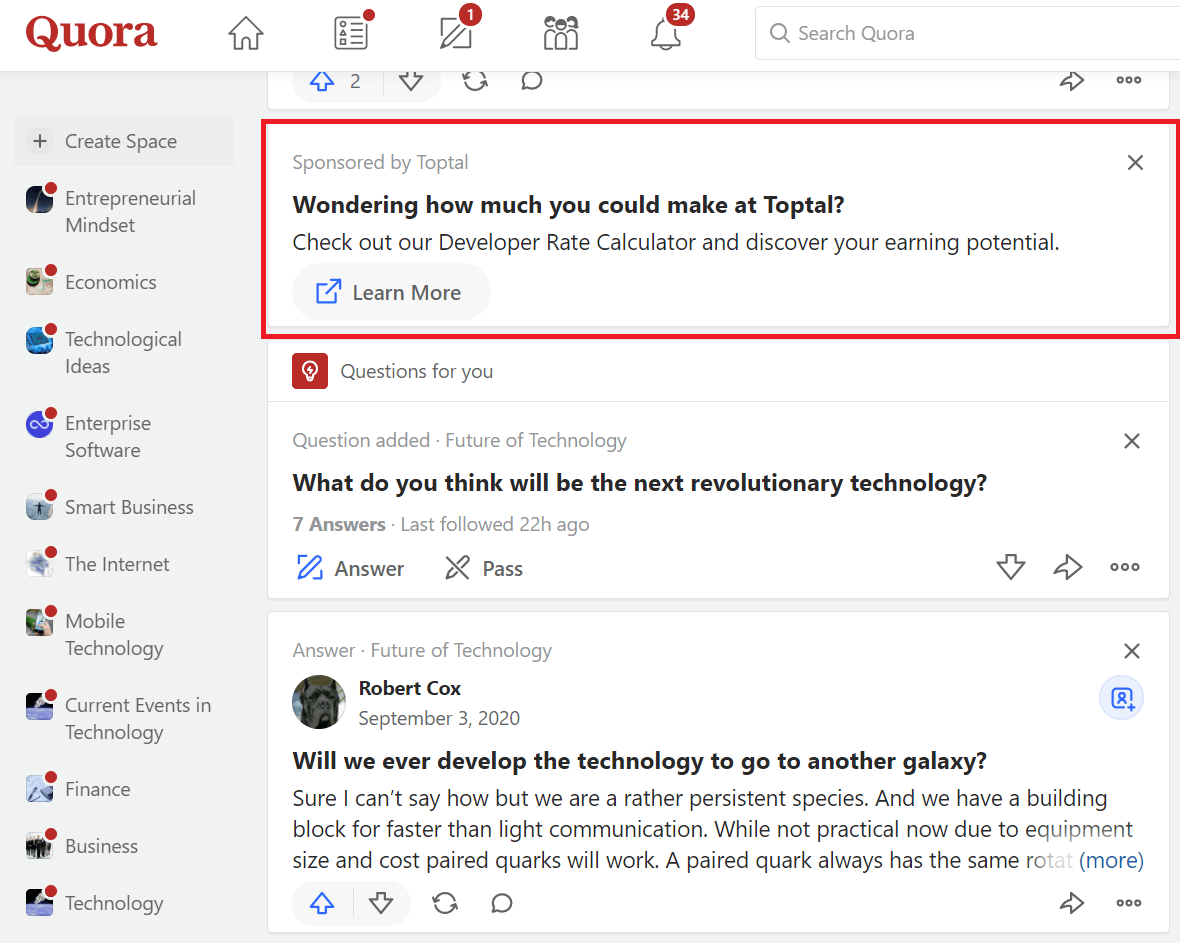1180x943 pixels.
Task: Open the Quora Home feed icon
Action: 245,32
